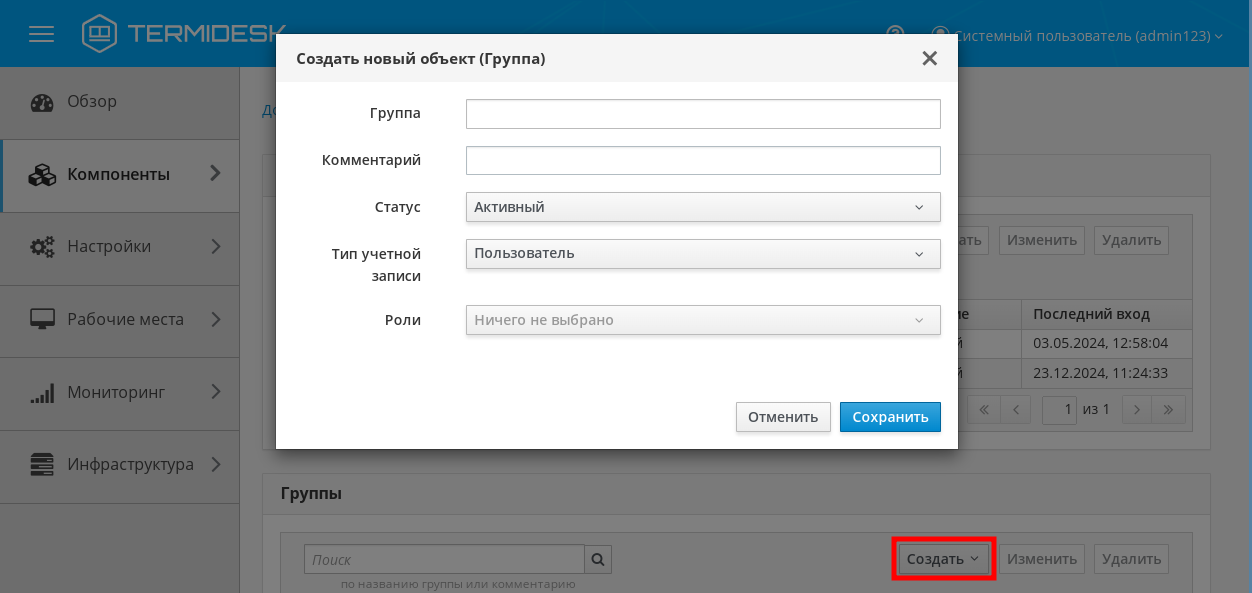Open the Системный пользователь account menu
Image resolution: width=1252 pixels, height=593 pixels.
click(x=1078, y=36)
